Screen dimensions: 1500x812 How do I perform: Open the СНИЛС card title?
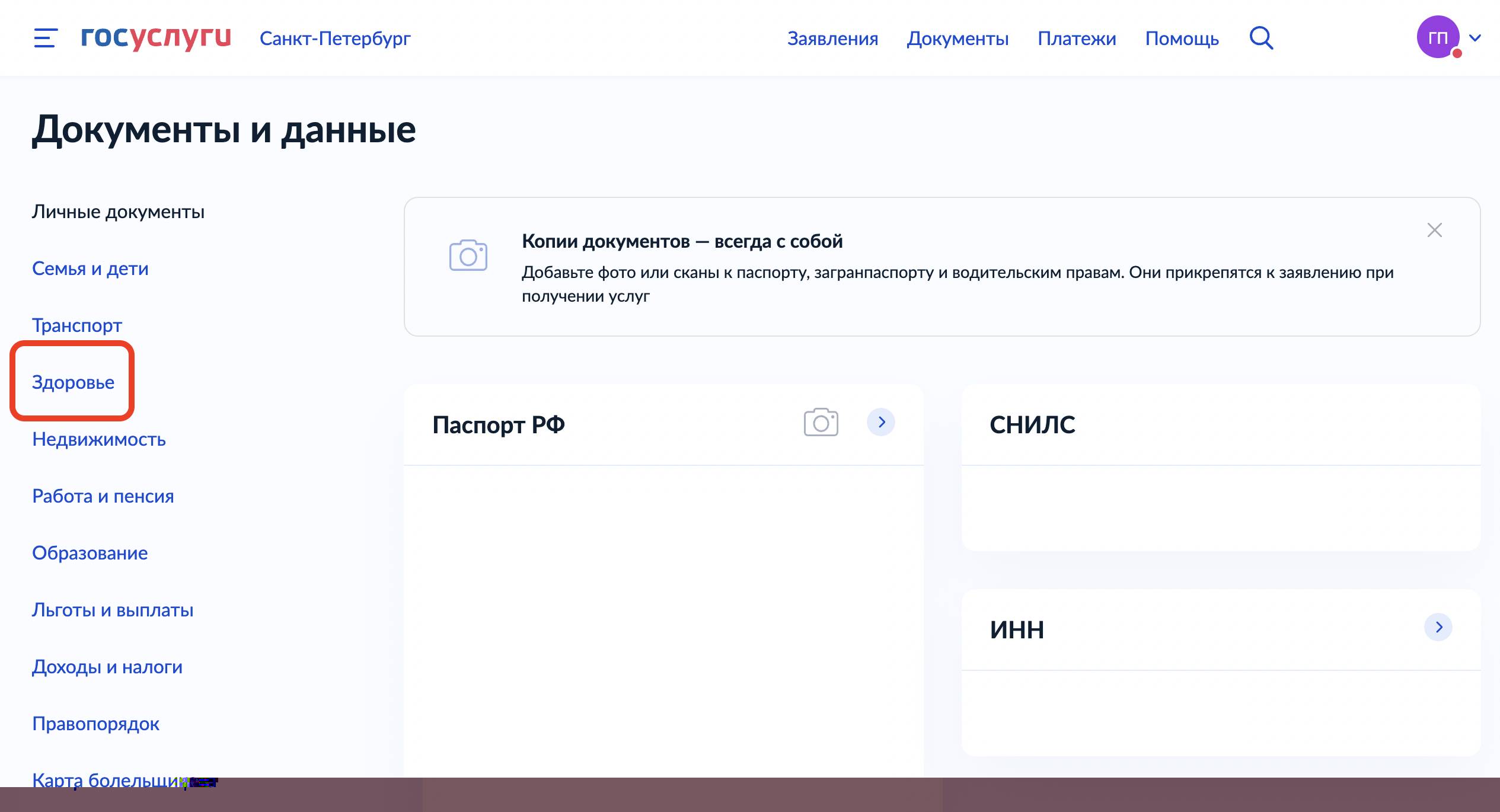(1032, 424)
